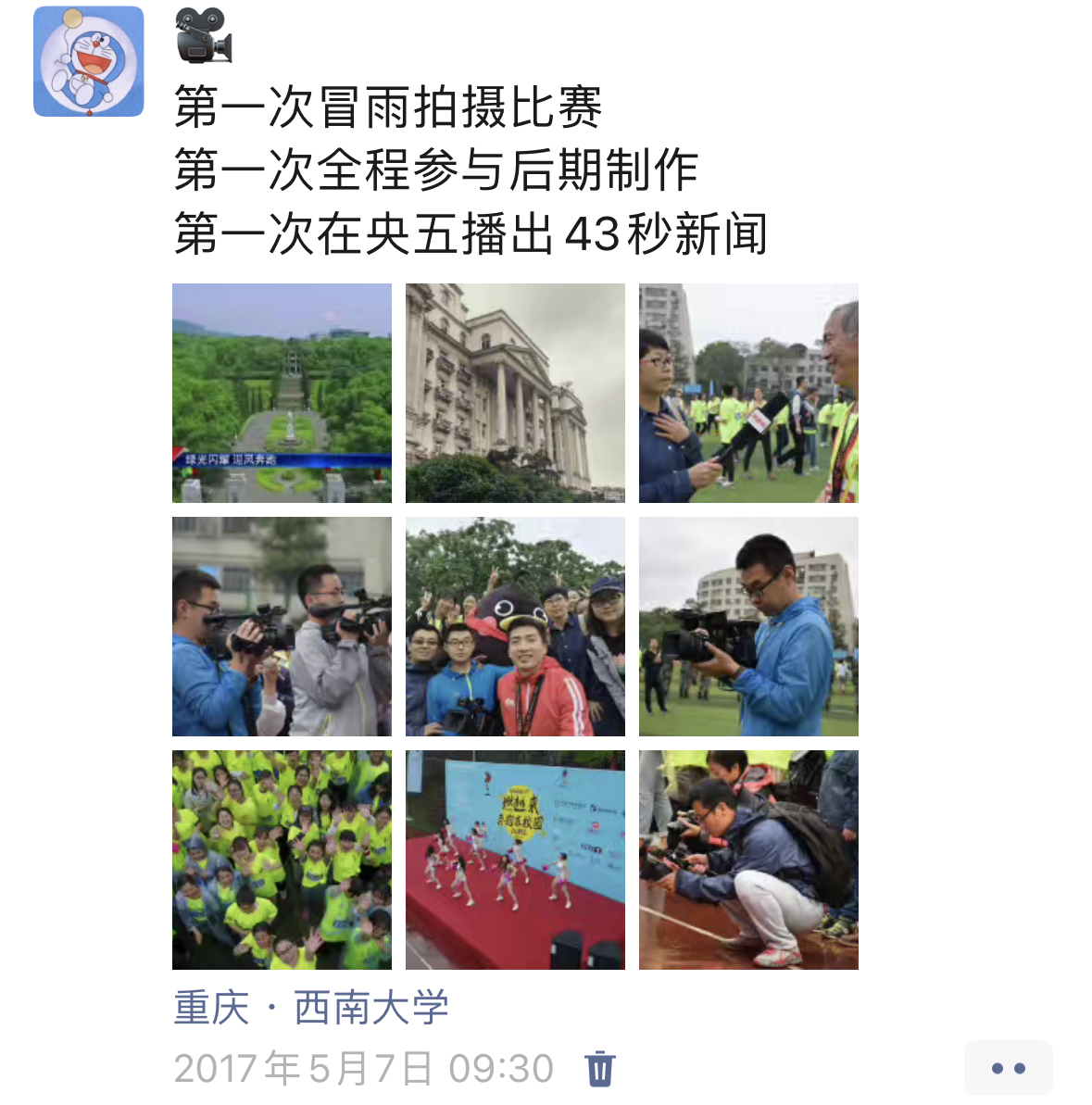Open the 重庆·西南大学 location link
Image resolution: width=1092 pixels, height=1105 pixels.
click(x=310, y=1007)
